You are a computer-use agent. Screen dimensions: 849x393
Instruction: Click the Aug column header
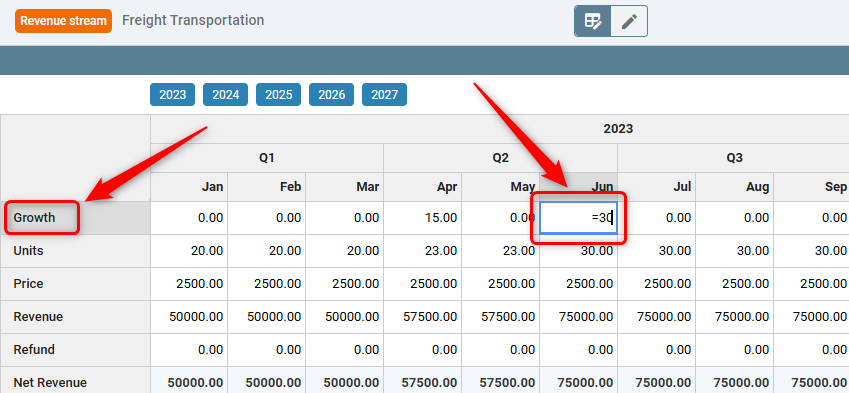tap(735, 187)
